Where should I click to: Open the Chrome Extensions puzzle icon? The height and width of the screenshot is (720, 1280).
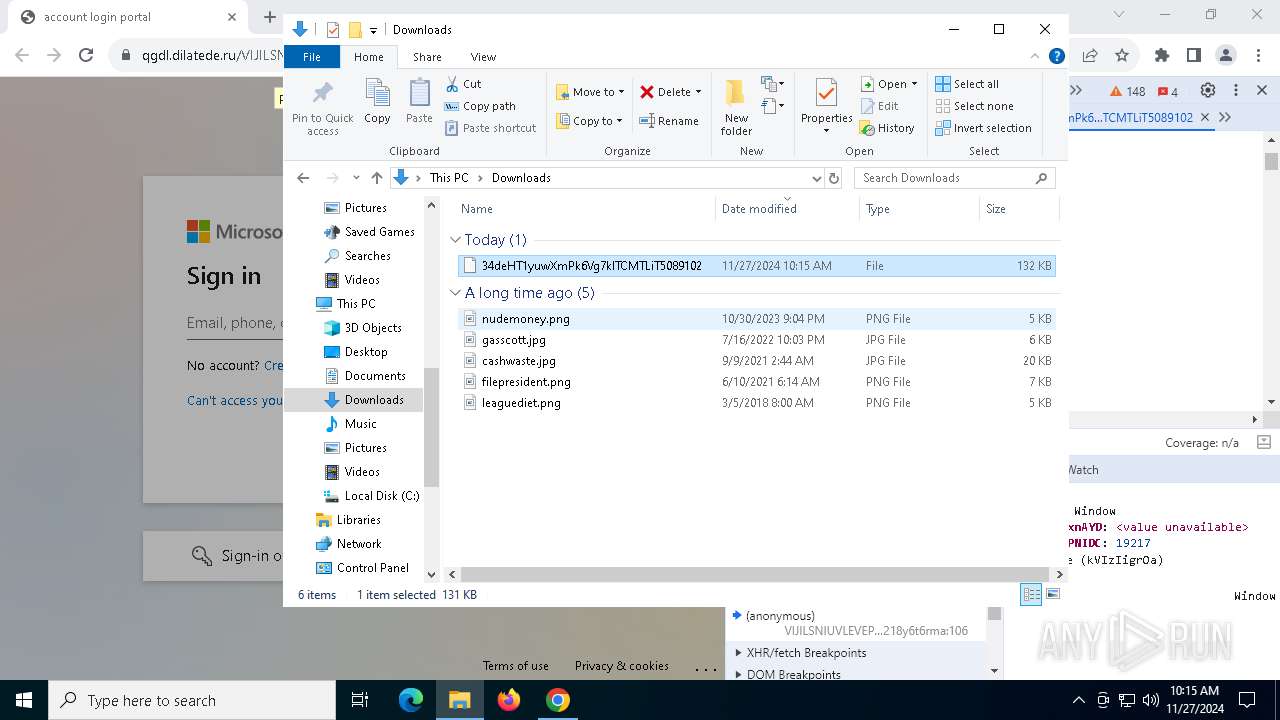1161,55
